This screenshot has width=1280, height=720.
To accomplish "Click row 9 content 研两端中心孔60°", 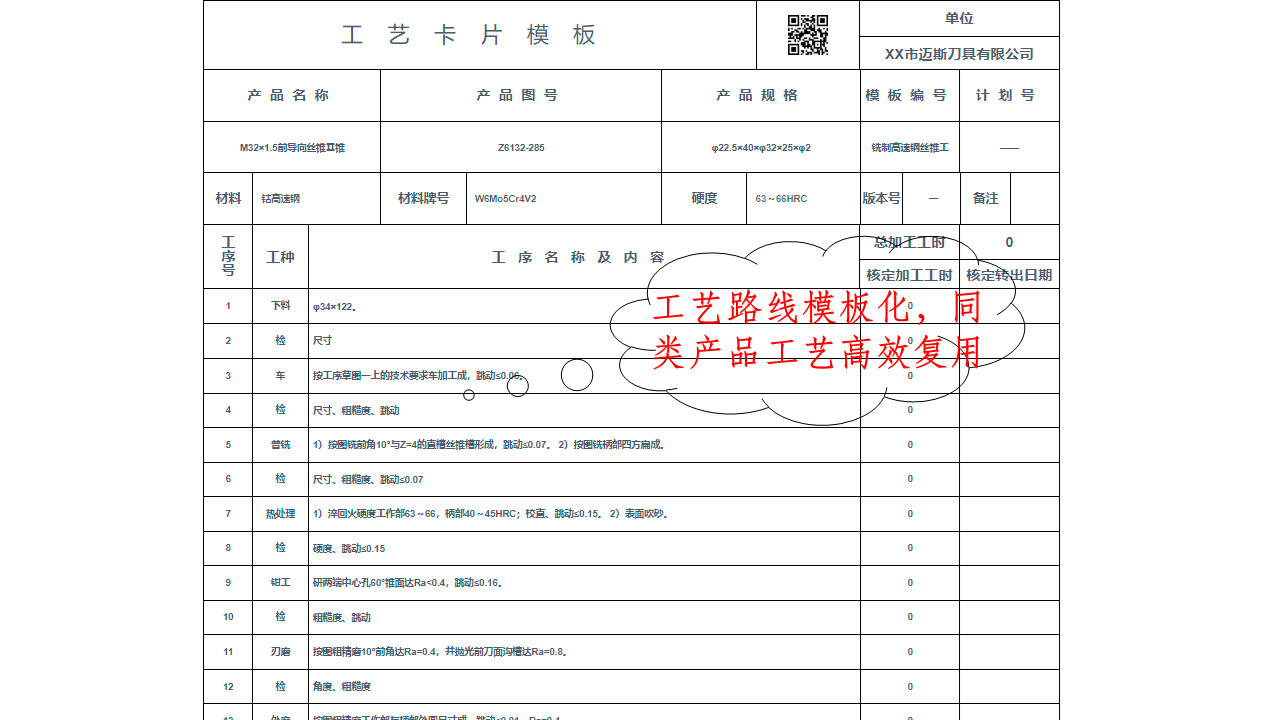I will coord(584,583).
